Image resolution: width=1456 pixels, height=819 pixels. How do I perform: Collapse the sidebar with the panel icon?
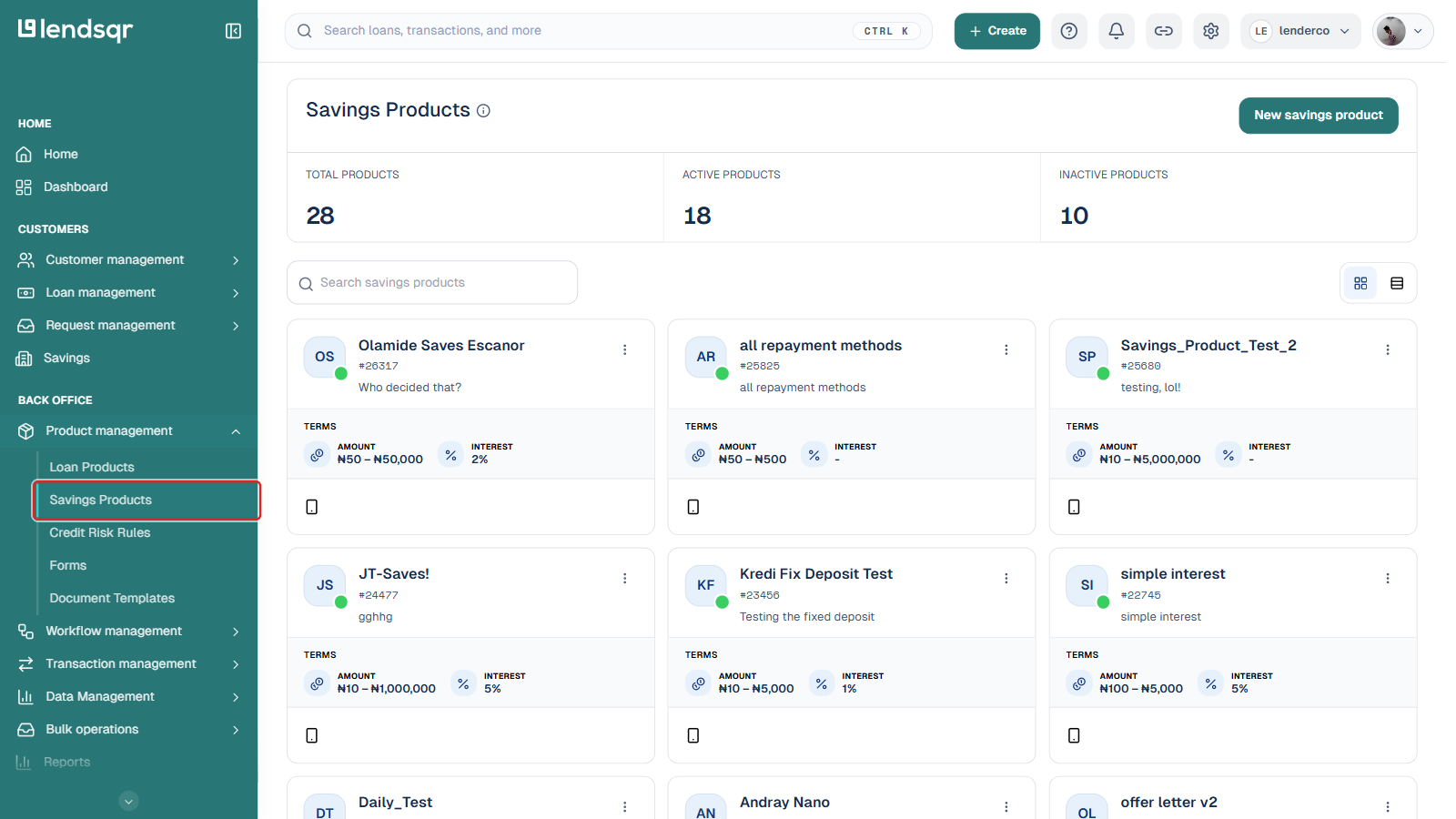(233, 31)
